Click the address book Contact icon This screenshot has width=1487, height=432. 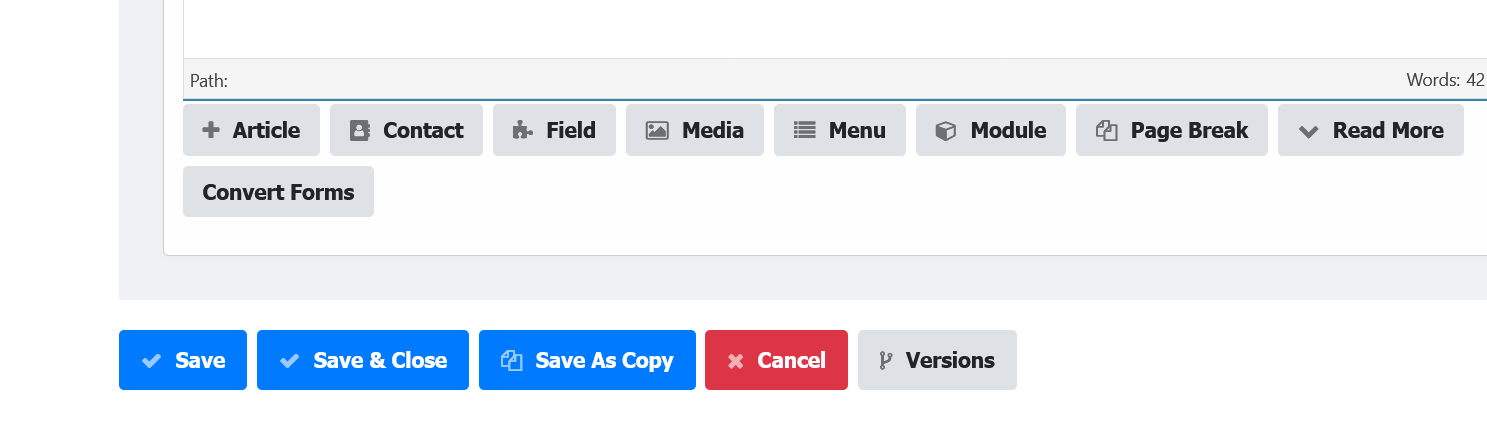[360, 131]
